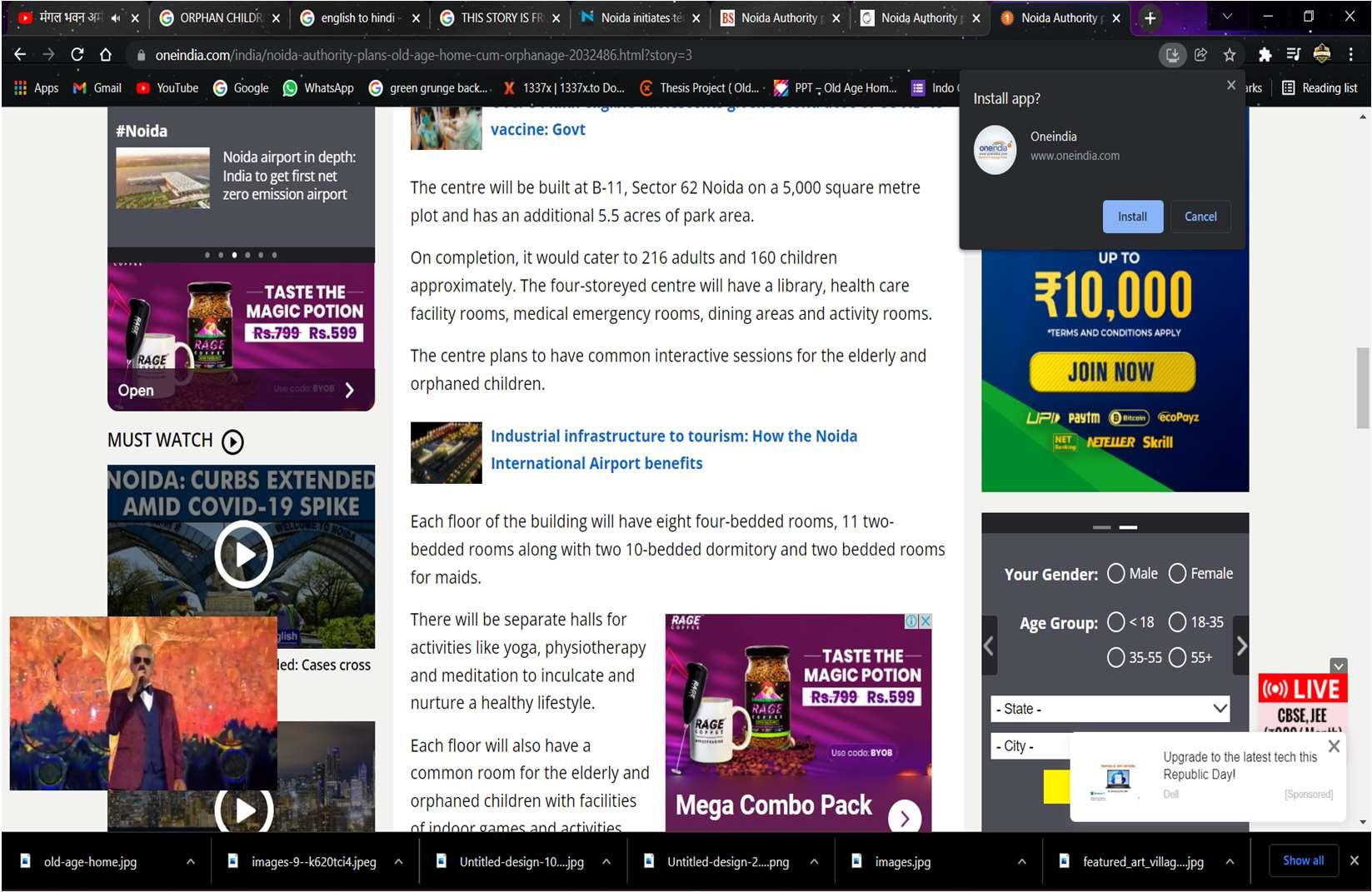1372x892 pixels.
Task: Switch to the YouTube tab
Action: tap(79, 17)
